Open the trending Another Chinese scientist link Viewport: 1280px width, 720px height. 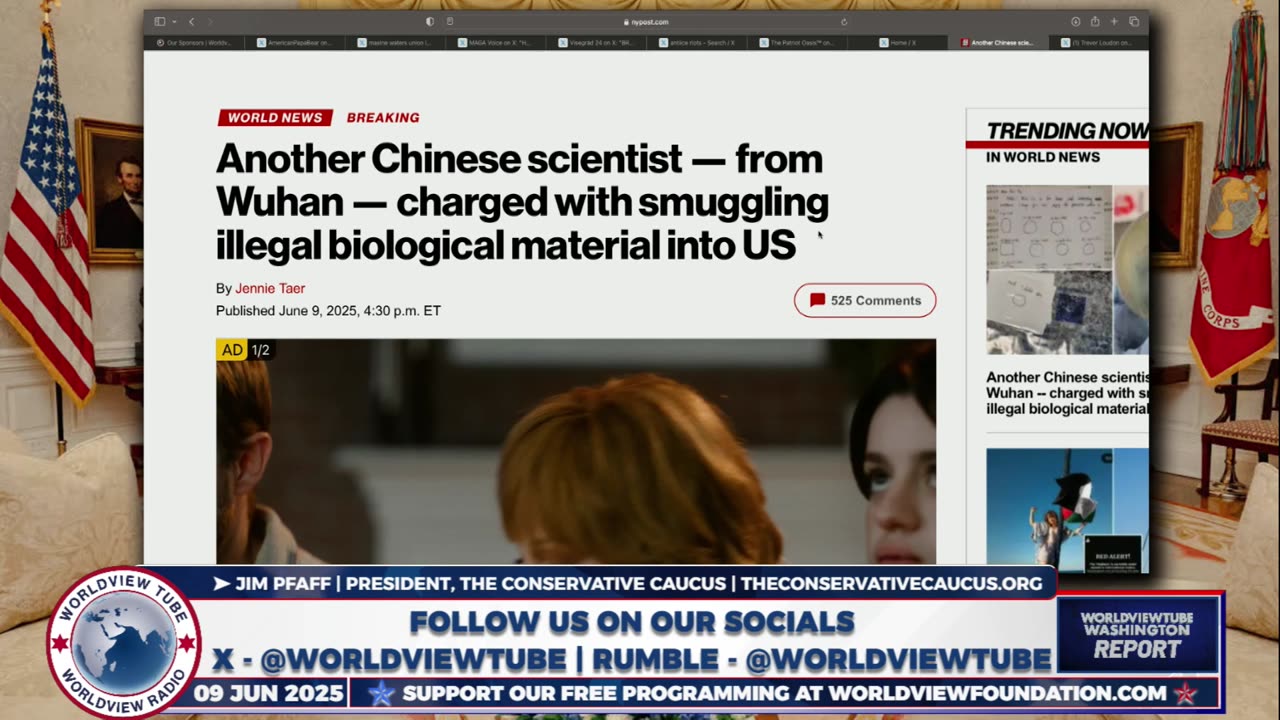(1066, 393)
